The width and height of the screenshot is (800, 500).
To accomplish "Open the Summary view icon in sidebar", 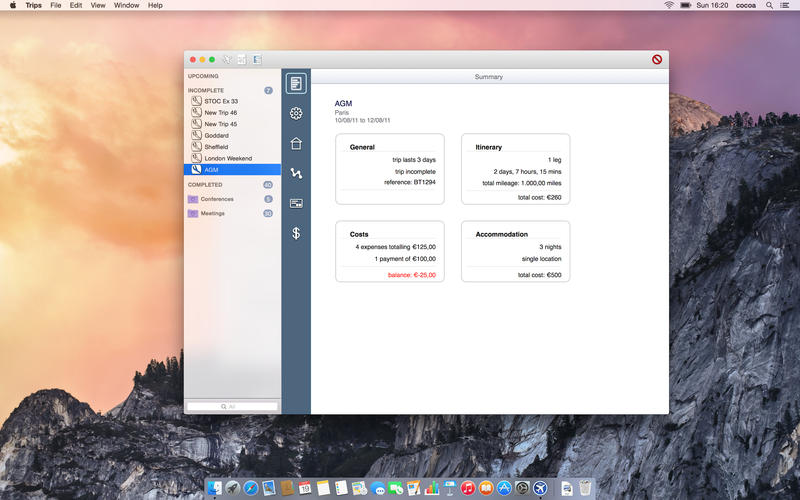I will pyautogui.click(x=296, y=83).
